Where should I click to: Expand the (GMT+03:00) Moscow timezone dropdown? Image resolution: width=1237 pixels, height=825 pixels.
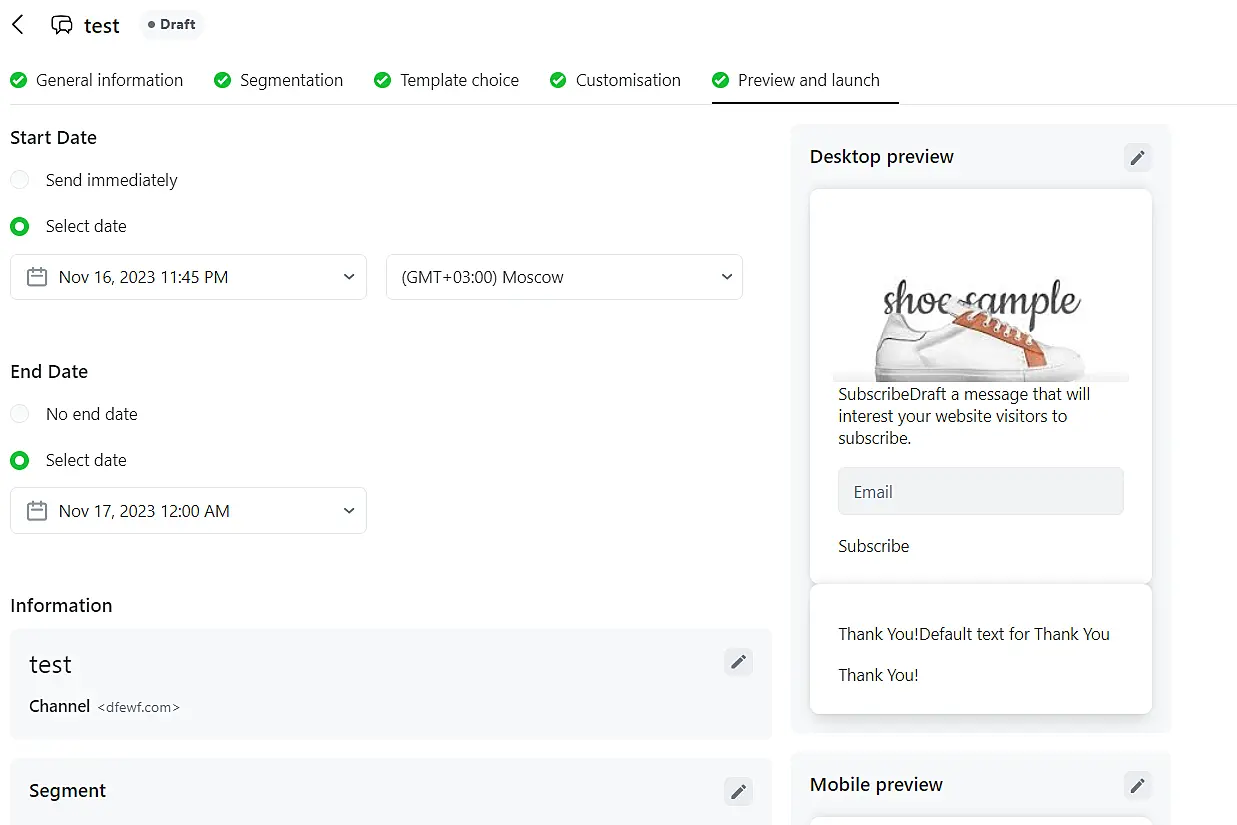point(564,277)
